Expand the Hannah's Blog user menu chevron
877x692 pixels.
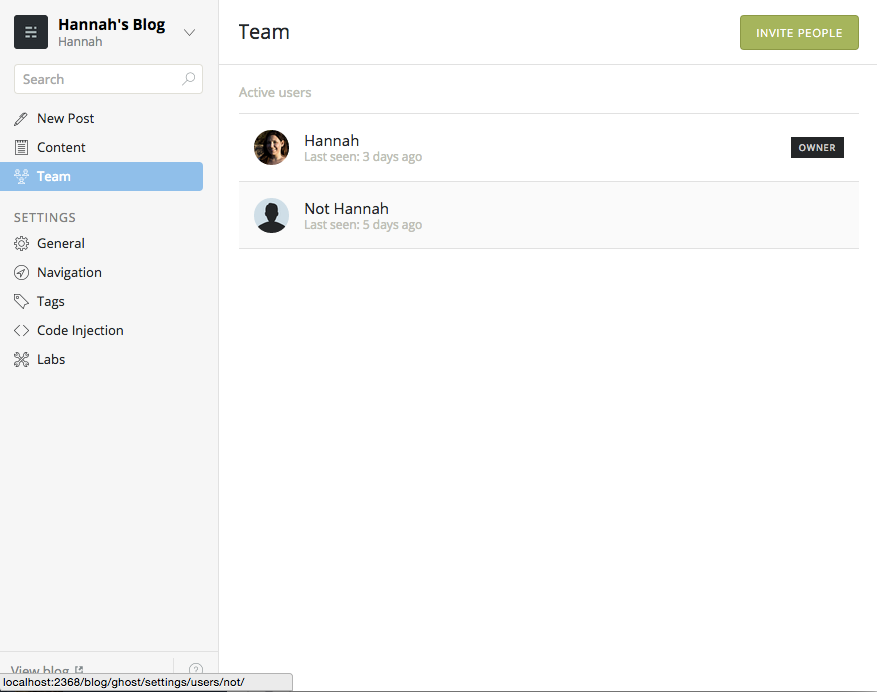click(x=190, y=32)
